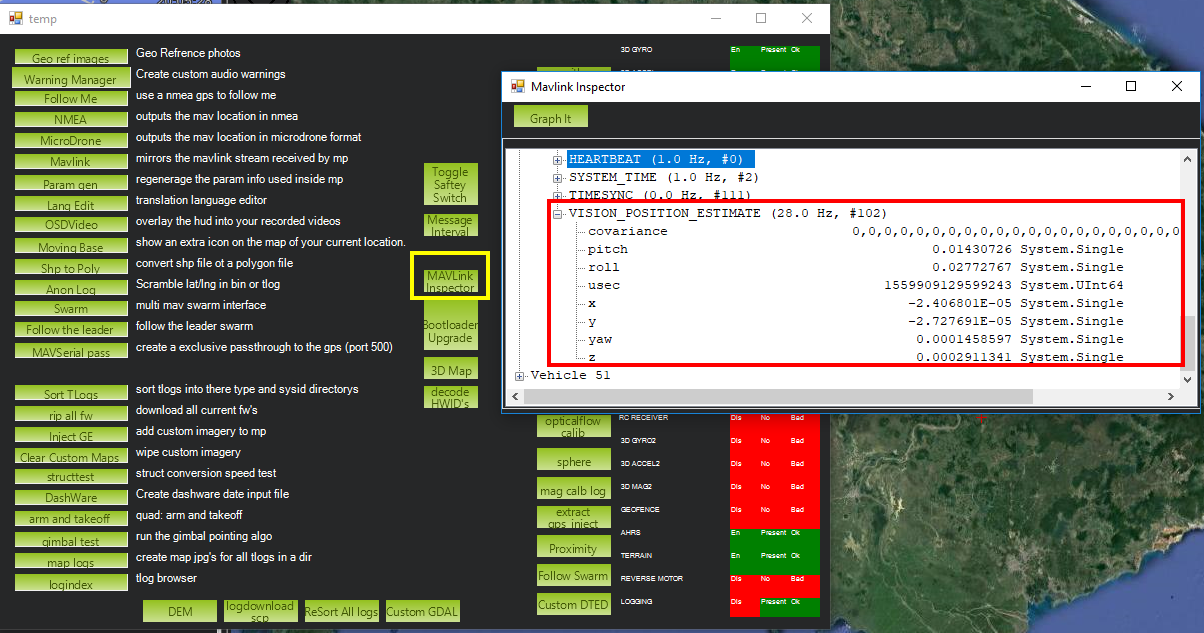Image resolution: width=1204 pixels, height=633 pixels.
Task: Click ReSort All logs
Action: tap(341, 610)
